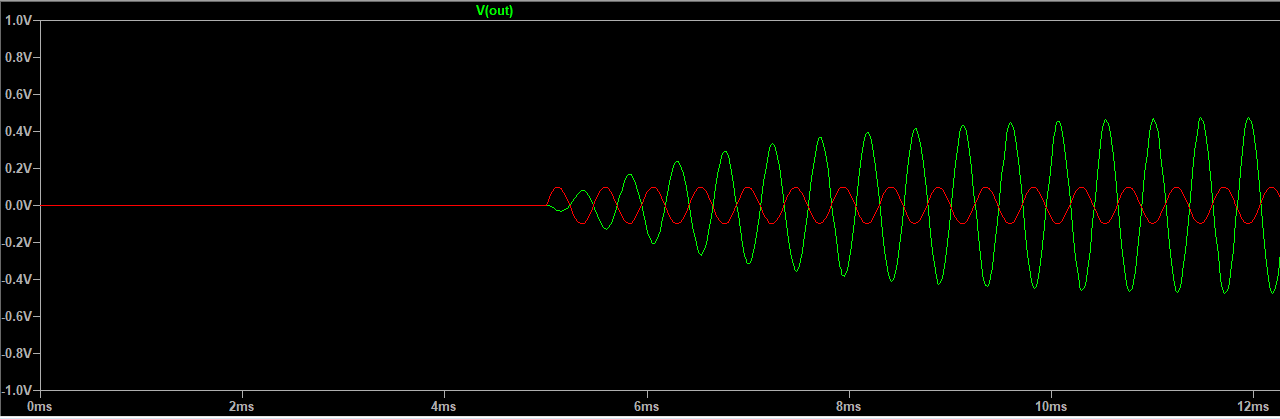Viewport: 1280px width, 419px height.
Task: Click the 0.8V vertical axis label
Action: click(19, 57)
